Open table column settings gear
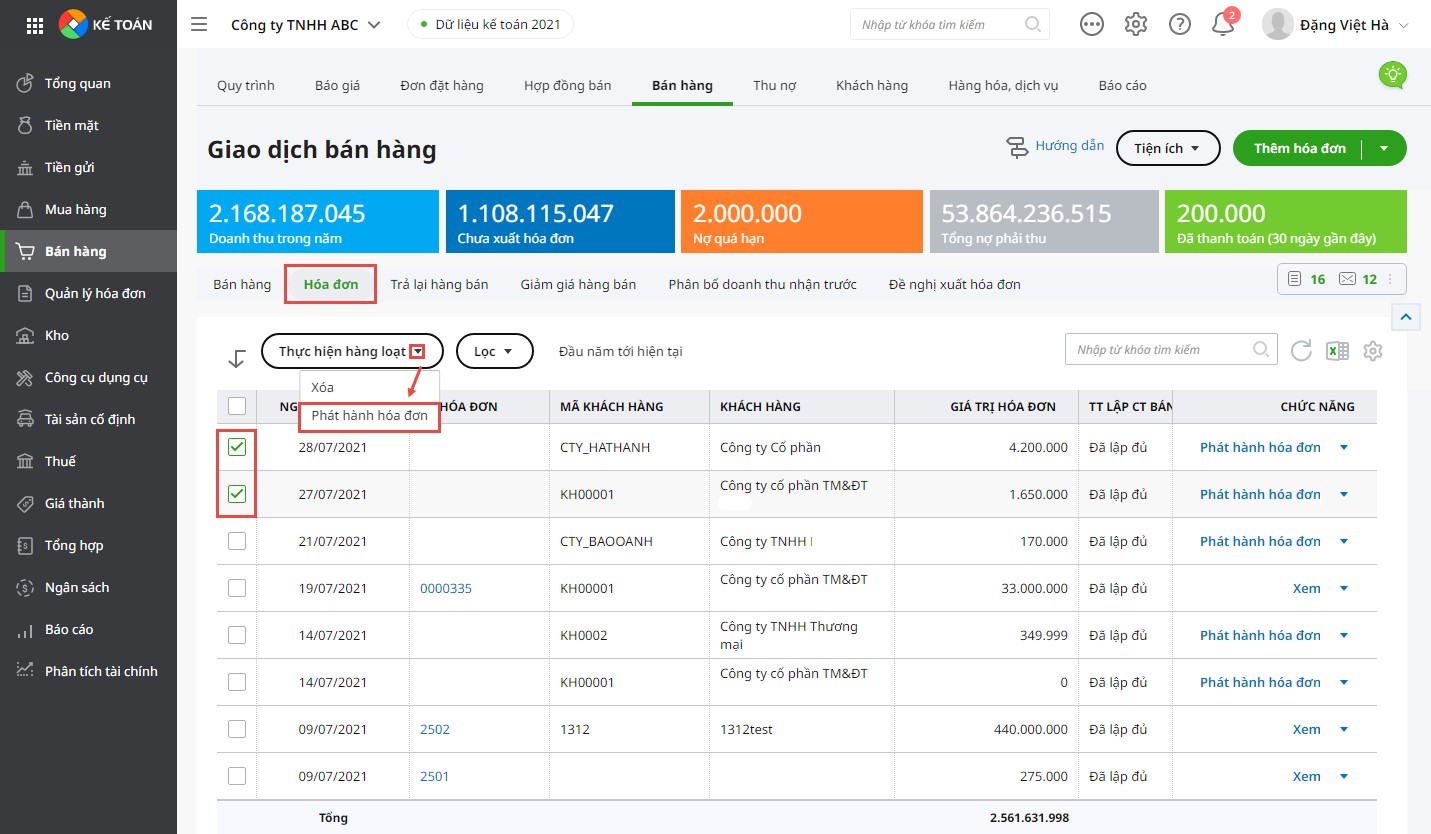1431x834 pixels. (x=1373, y=351)
